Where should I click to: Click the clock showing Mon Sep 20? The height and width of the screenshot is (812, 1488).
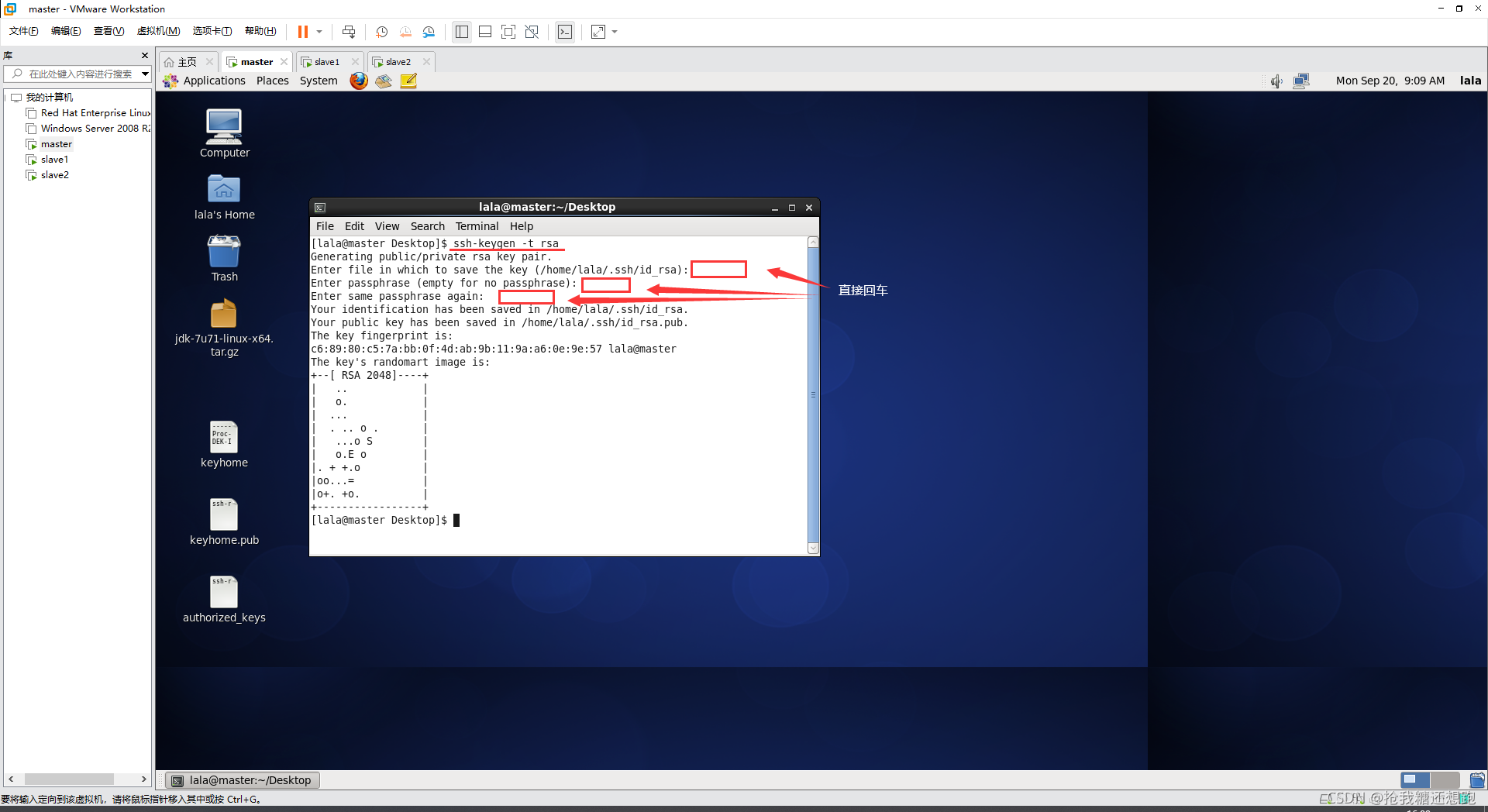[x=1390, y=81]
